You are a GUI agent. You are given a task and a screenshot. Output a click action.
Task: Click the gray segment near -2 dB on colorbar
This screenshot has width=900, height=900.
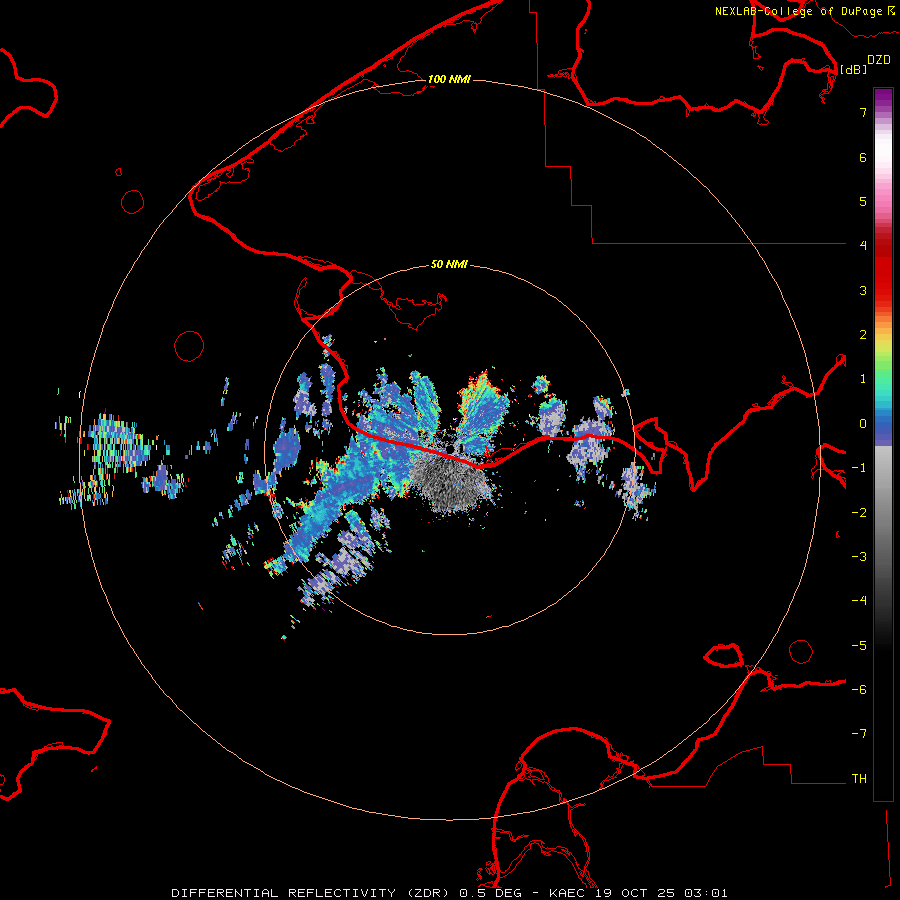(883, 511)
